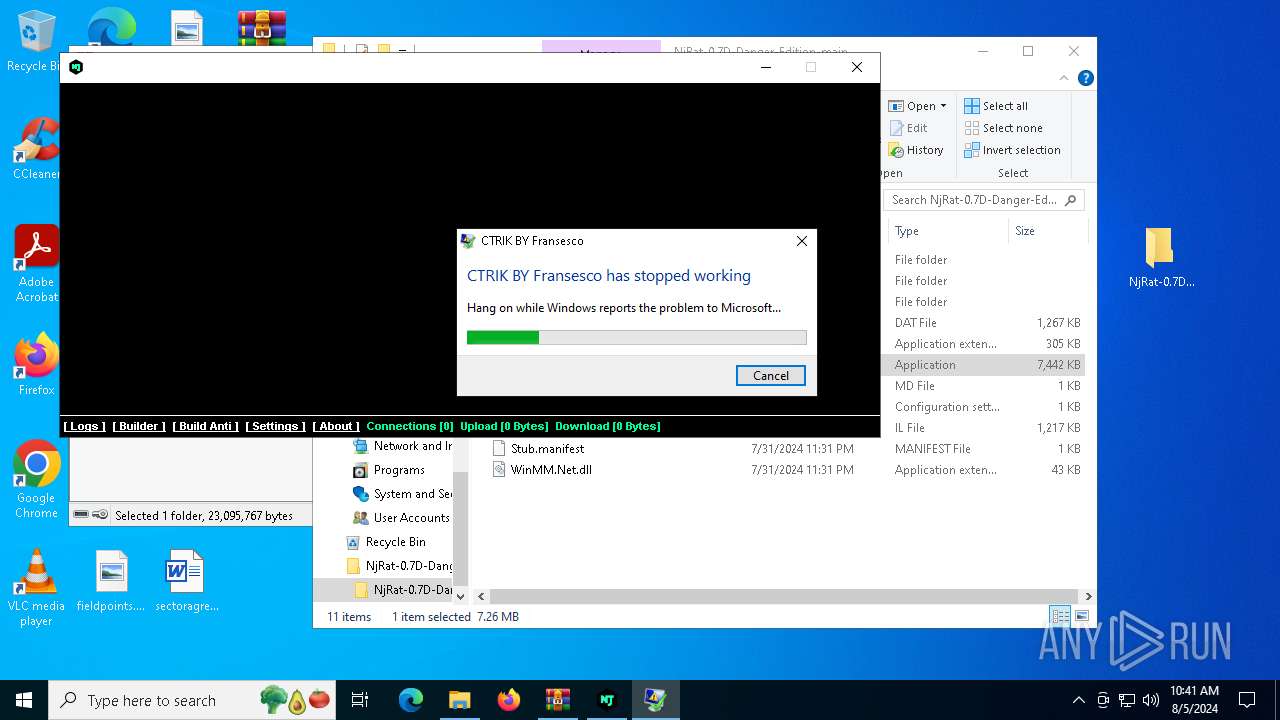Click the horizontal scrollbar right arrow
This screenshot has height=720, width=1280.
pyautogui.click(x=1088, y=596)
